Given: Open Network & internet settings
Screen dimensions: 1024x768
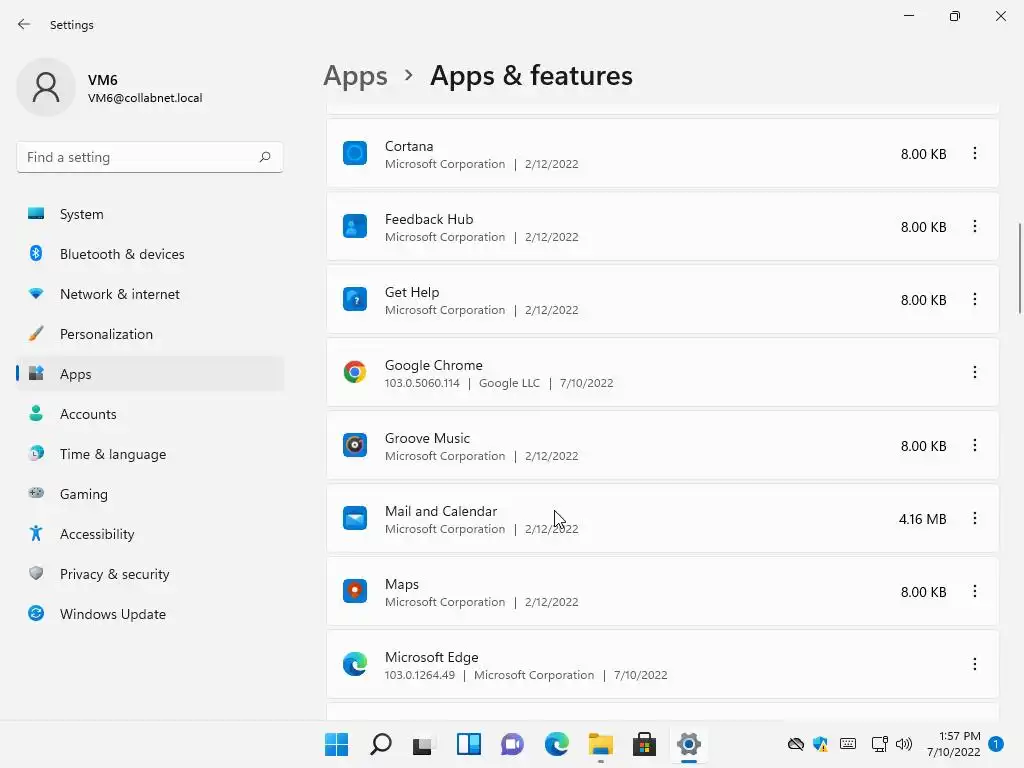Looking at the screenshot, I should click(150, 294).
